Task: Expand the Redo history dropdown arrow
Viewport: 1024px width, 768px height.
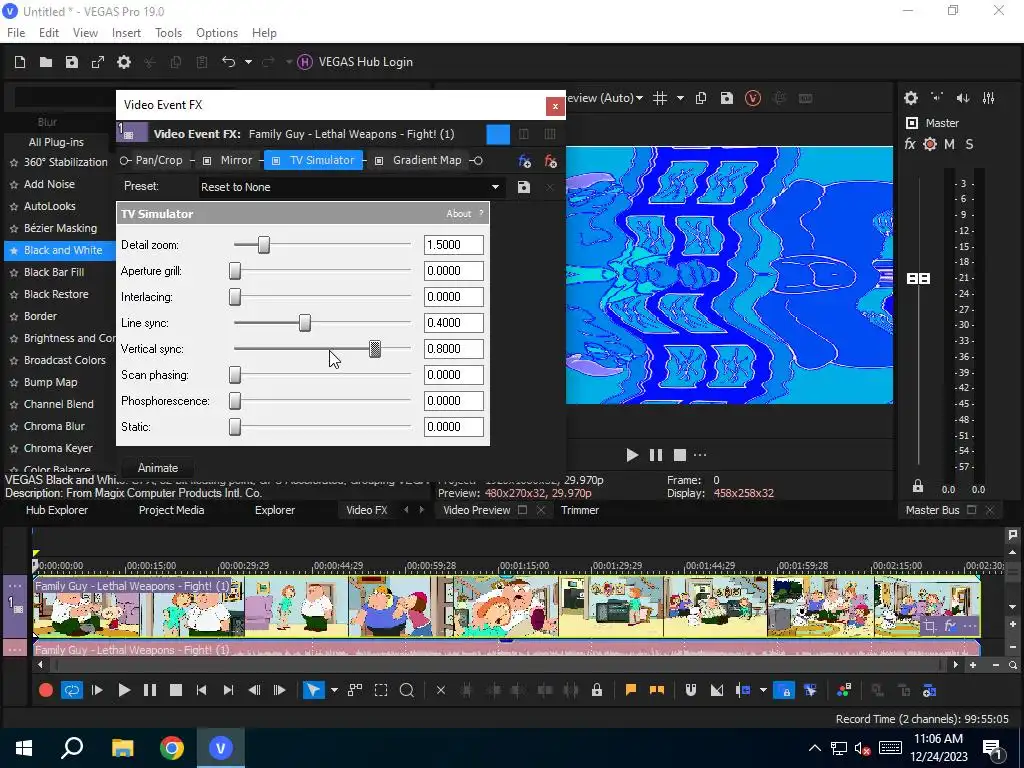Action: tap(289, 62)
